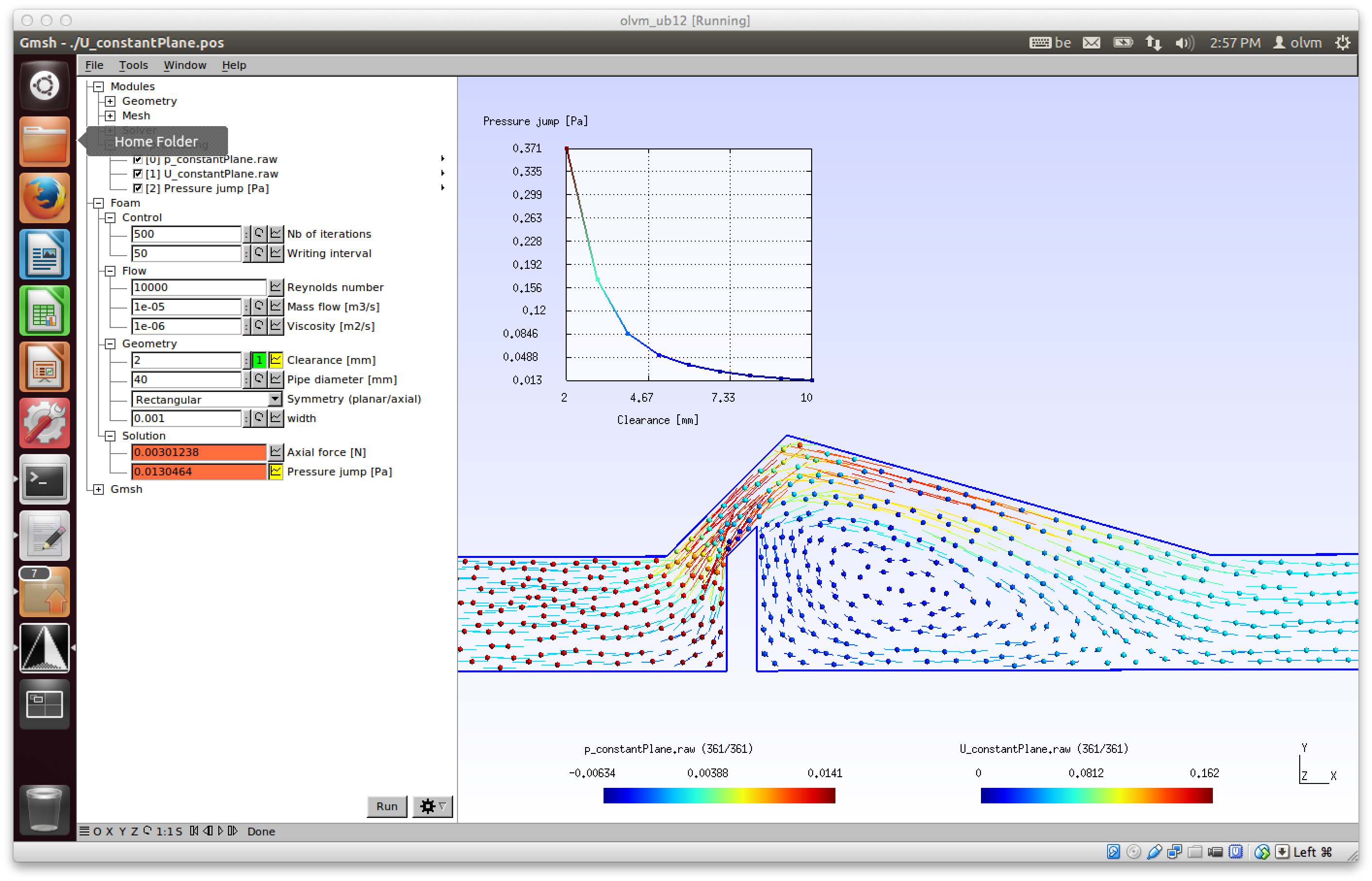Collapse the Foam Geometry section
The height and width of the screenshot is (881, 1372).
(110, 344)
